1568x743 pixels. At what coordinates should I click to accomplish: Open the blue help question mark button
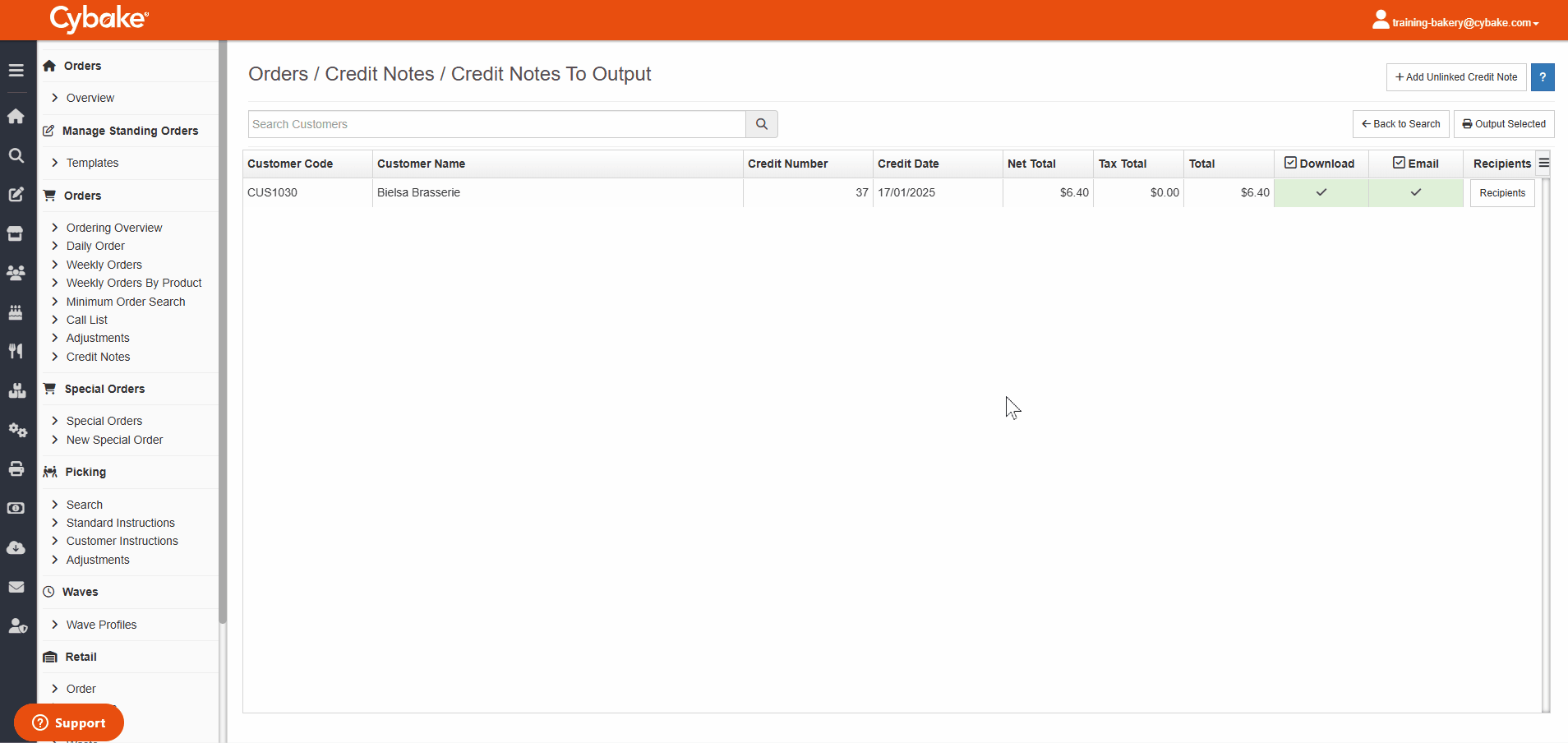click(x=1543, y=77)
